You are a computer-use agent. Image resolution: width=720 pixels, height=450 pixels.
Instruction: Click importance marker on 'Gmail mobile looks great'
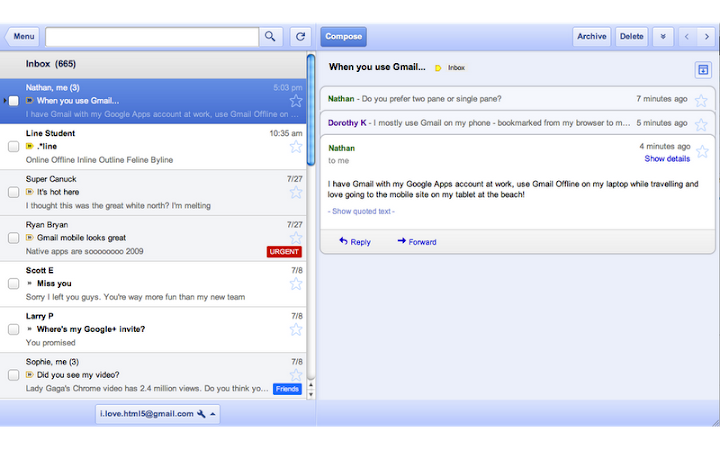(30, 238)
